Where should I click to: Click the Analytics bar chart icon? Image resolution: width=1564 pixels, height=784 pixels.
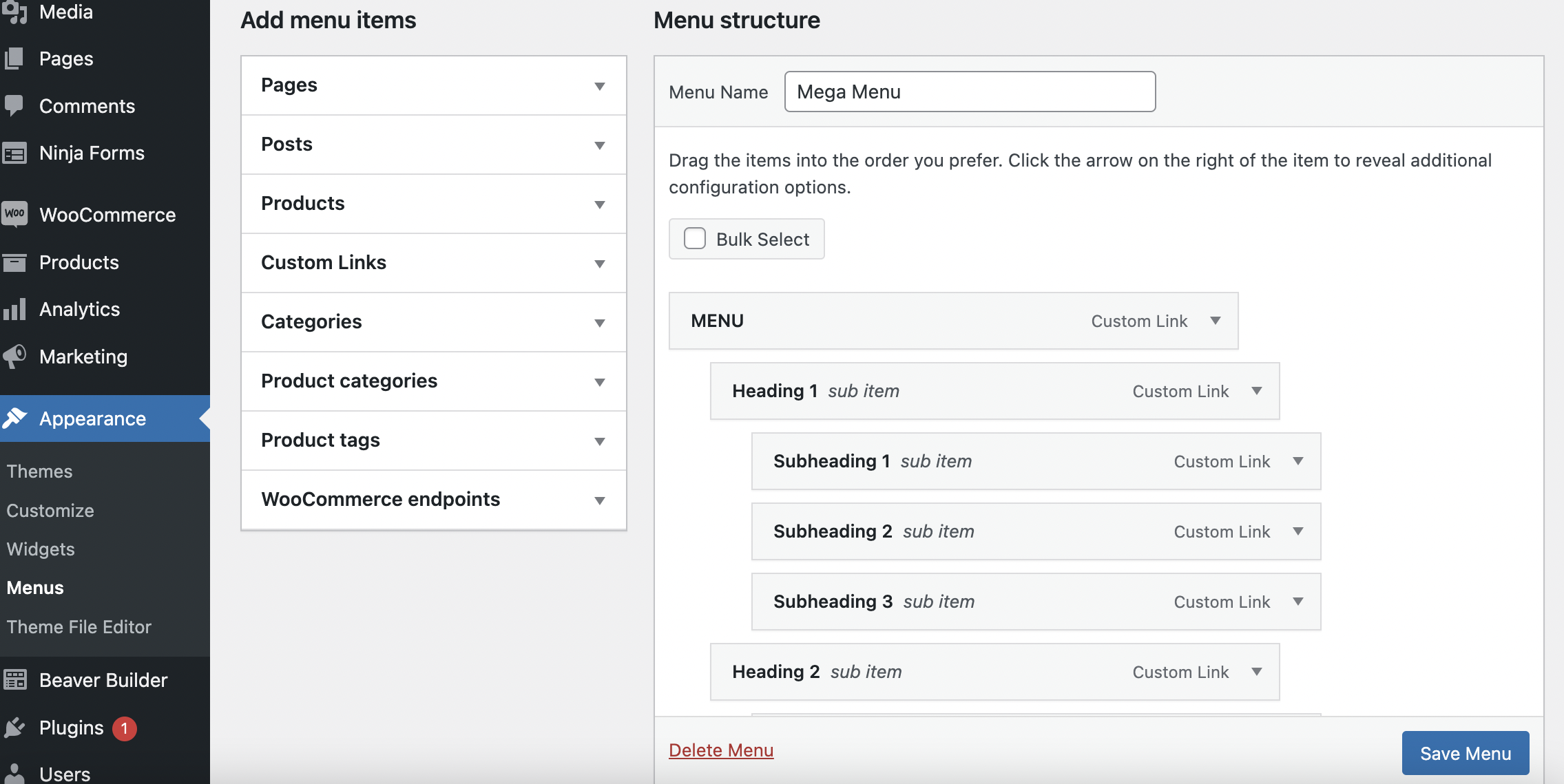pos(14,309)
